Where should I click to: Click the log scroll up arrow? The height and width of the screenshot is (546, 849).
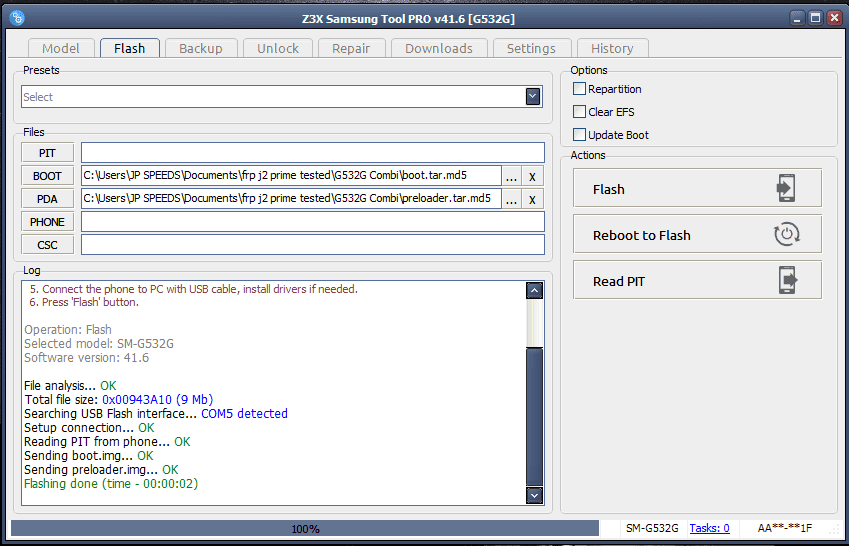click(x=534, y=290)
